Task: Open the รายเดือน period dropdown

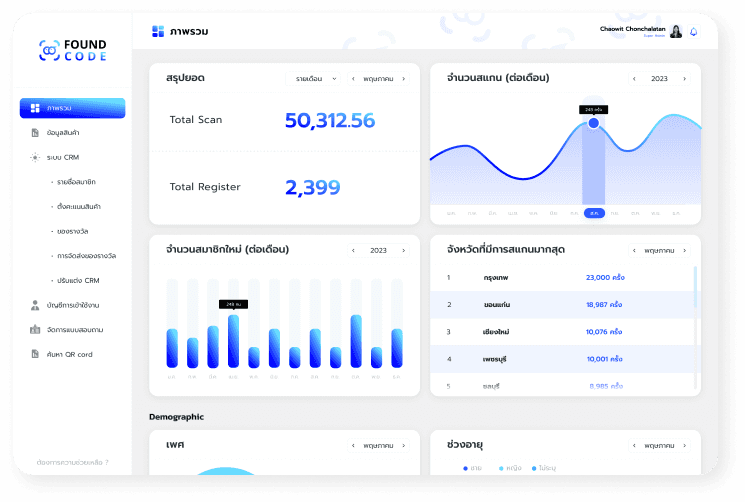Action: (x=313, y=79)
